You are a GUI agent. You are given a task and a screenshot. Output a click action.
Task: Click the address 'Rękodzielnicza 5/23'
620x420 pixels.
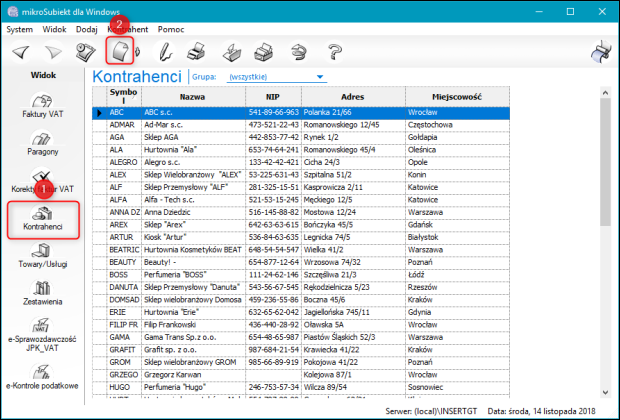point(353,288)
